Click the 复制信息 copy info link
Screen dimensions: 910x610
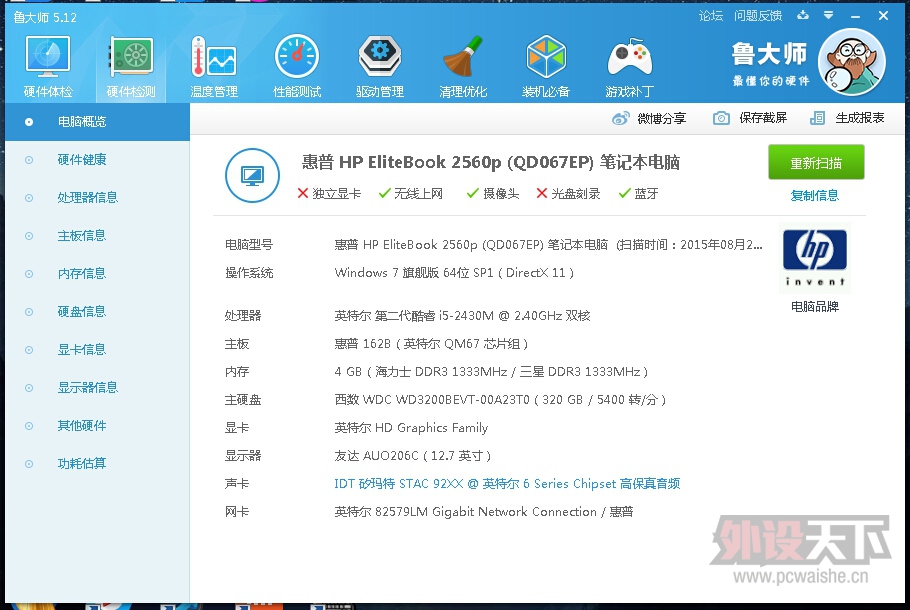point(815,196)
